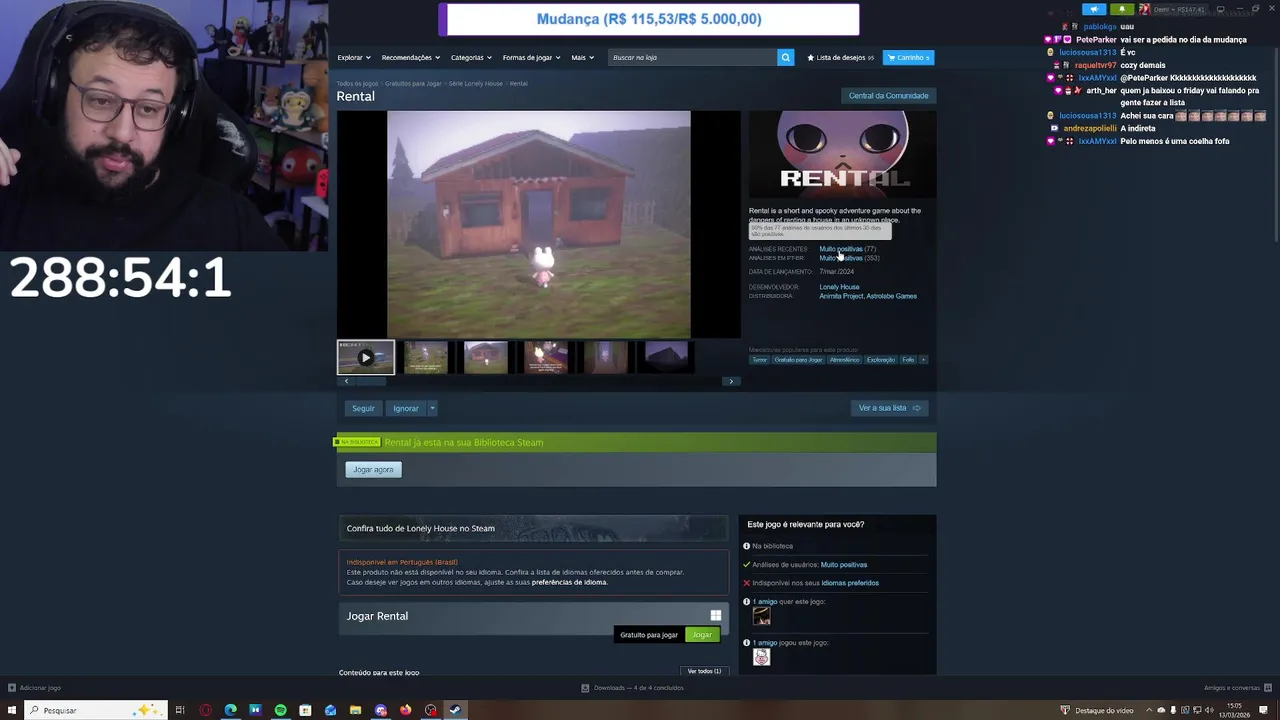This screenshot has width=1280, height=720.
Task: Select the third screenshot thumbnail of the house
Action: click(486, 357)
